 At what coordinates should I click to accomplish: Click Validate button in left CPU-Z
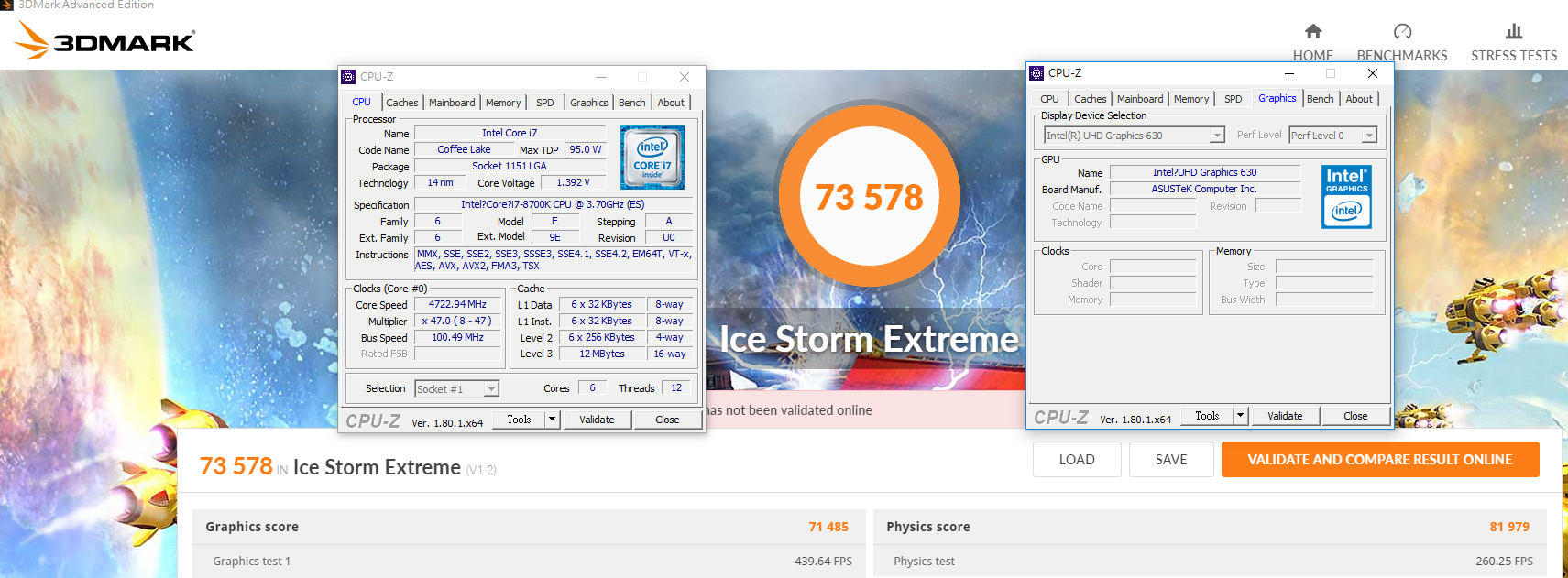click(597, 420)
